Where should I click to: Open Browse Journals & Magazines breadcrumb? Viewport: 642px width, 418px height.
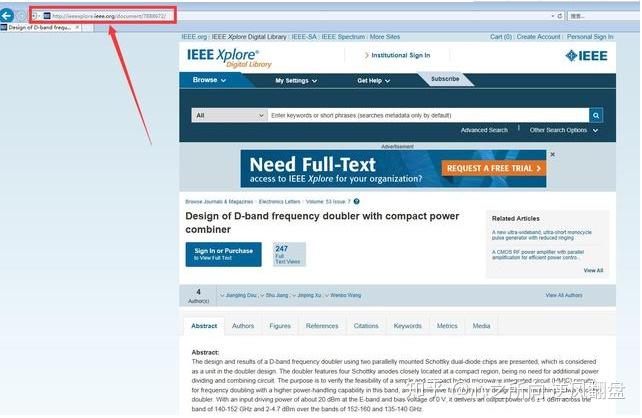click(x=219, y=202)
